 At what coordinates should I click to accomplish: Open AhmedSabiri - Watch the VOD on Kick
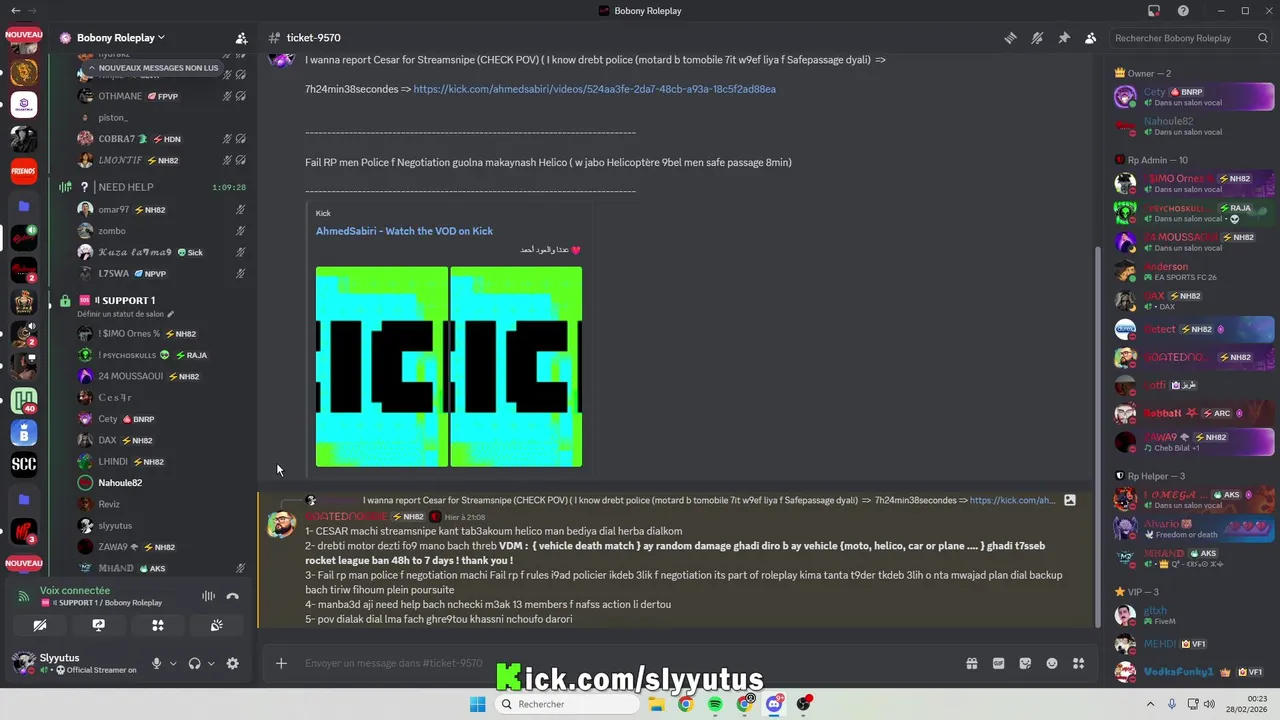(x=404, y=231)
